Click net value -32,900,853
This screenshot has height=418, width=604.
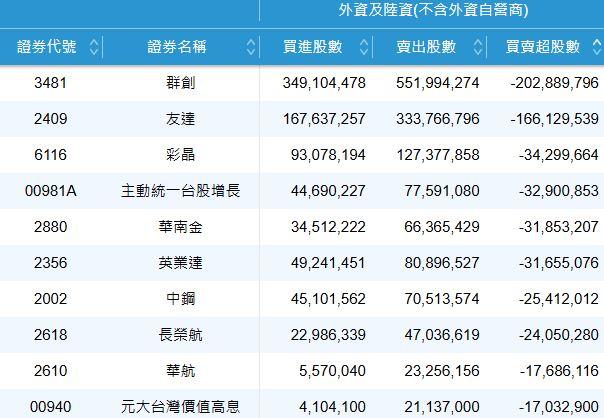click(x=559, y=191)
